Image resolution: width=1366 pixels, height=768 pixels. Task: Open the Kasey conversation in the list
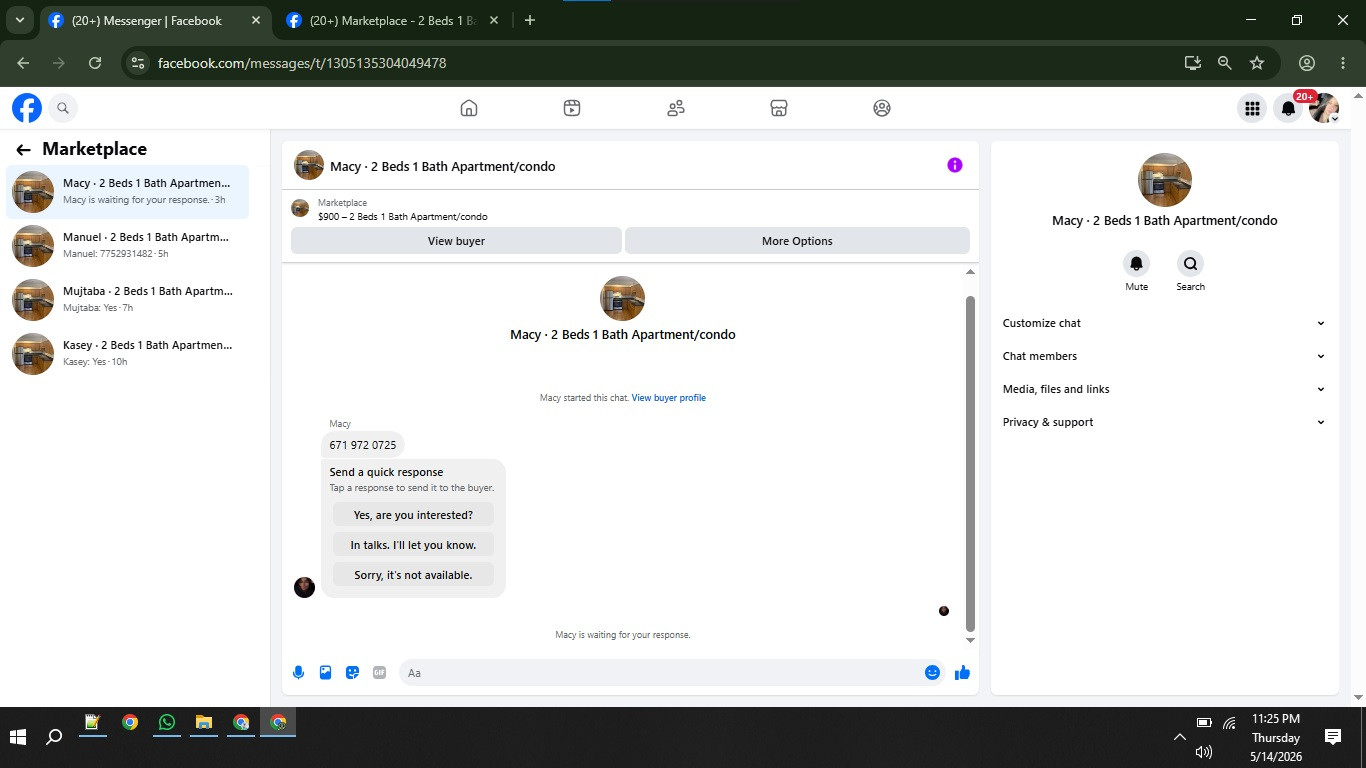tap(128, 353)
